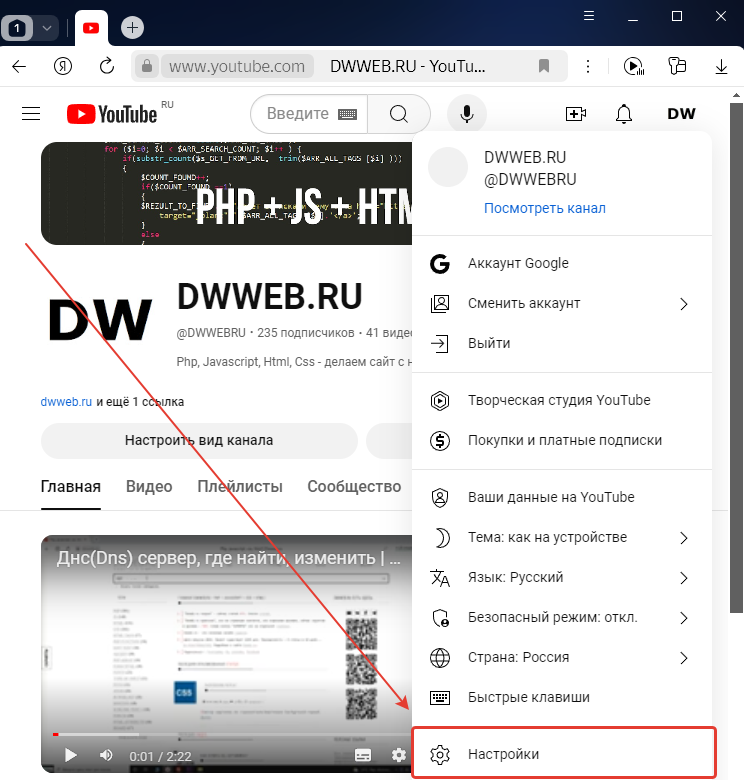Expand the tab group dropdown arrow
744x780 pixels.
coord(47,28)
